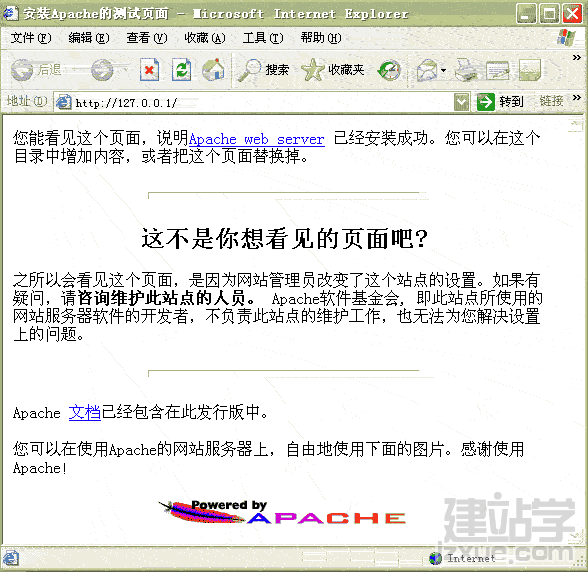The width and height of the screenshot is (588, 572).
Task: Expand the Links bar chevron
Action: [x=577, y=98]
